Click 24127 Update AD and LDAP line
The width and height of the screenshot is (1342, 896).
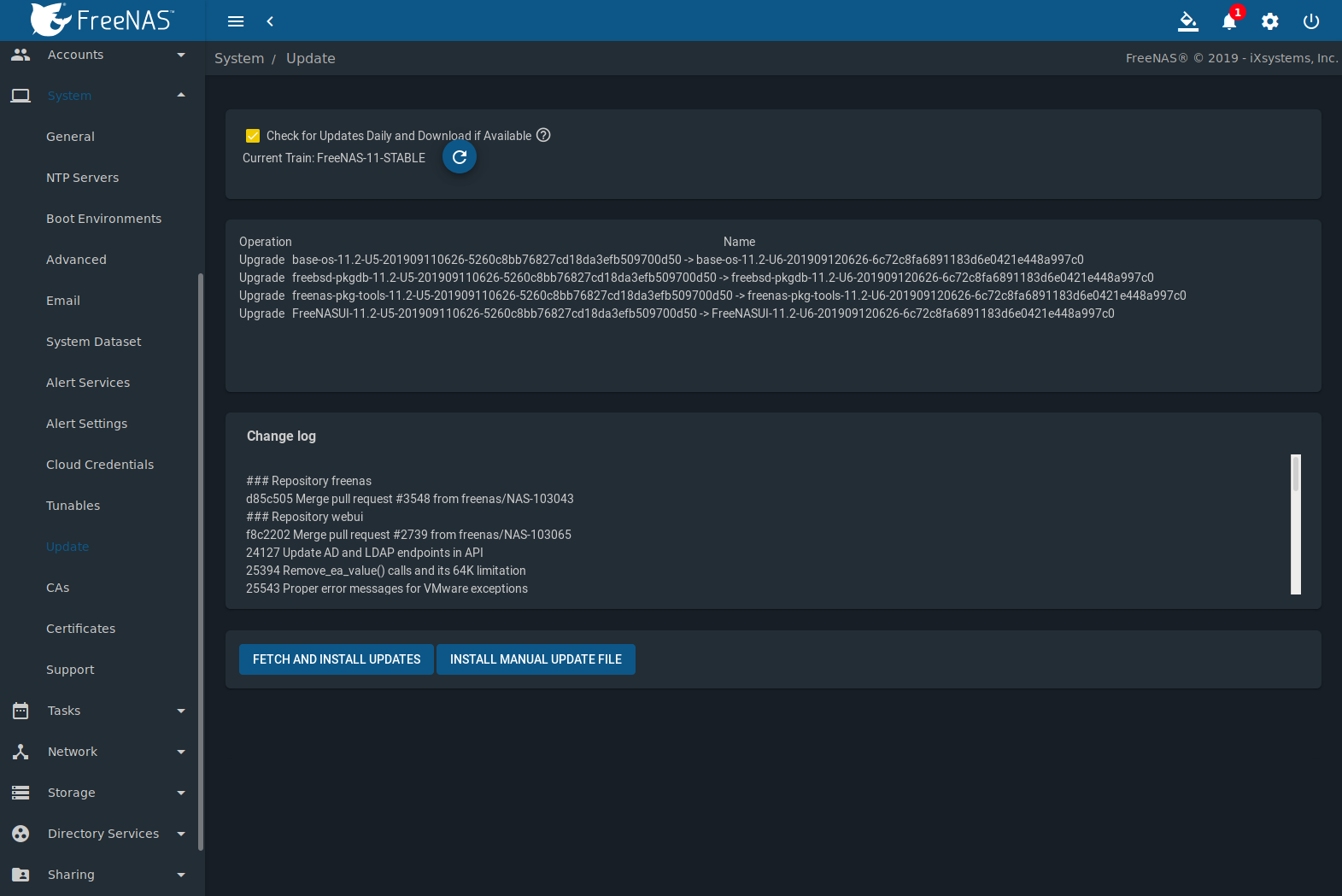pos(365,553)
